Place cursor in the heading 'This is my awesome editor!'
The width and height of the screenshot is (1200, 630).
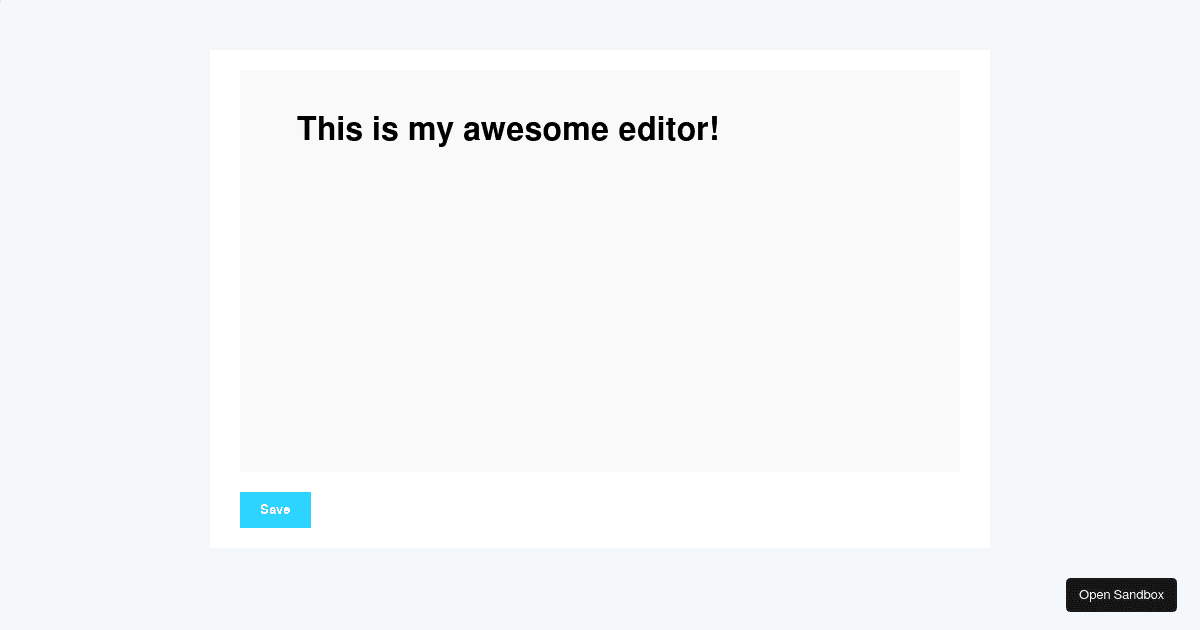click(508, 130)
